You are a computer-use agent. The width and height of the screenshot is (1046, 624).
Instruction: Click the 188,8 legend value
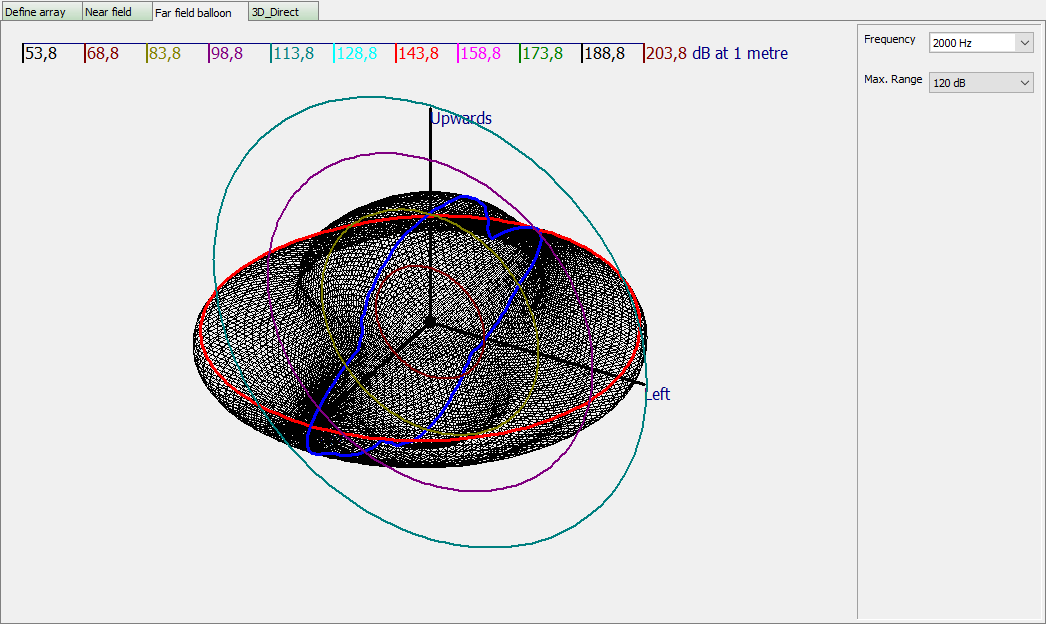pos(604,53)
